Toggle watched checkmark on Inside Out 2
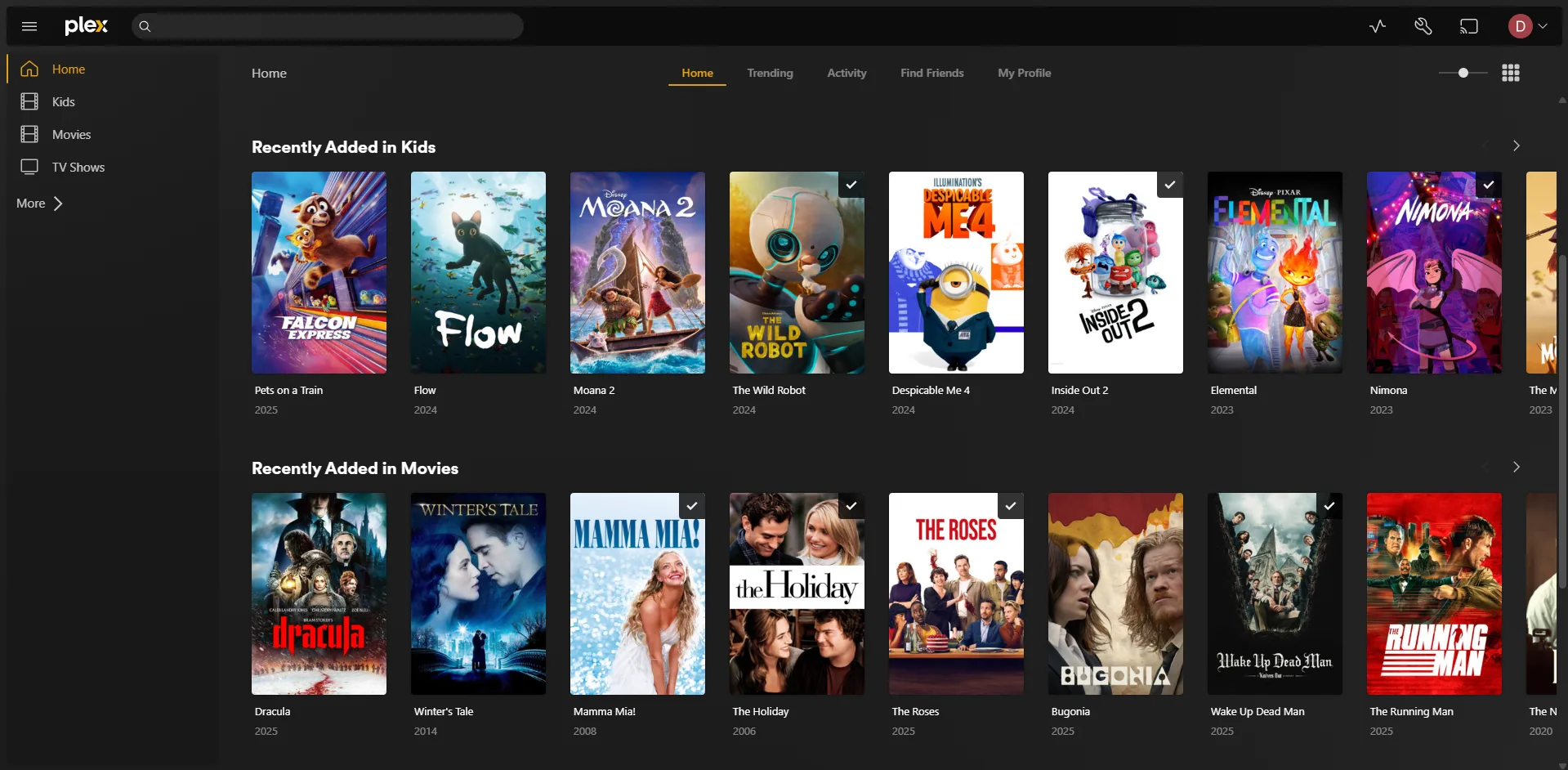The height and width of the screenshot is (770, 1568). coord(1170,185)
